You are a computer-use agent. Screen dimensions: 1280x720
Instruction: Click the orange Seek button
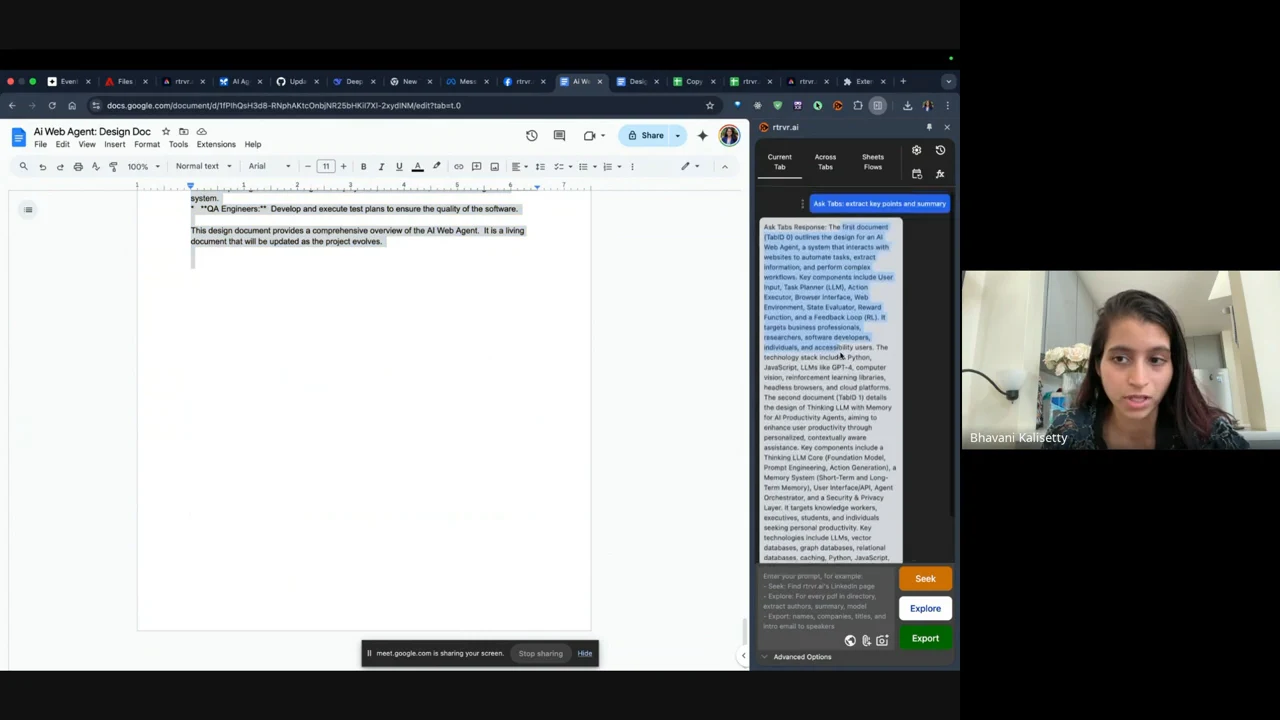(x=925, y=579)
